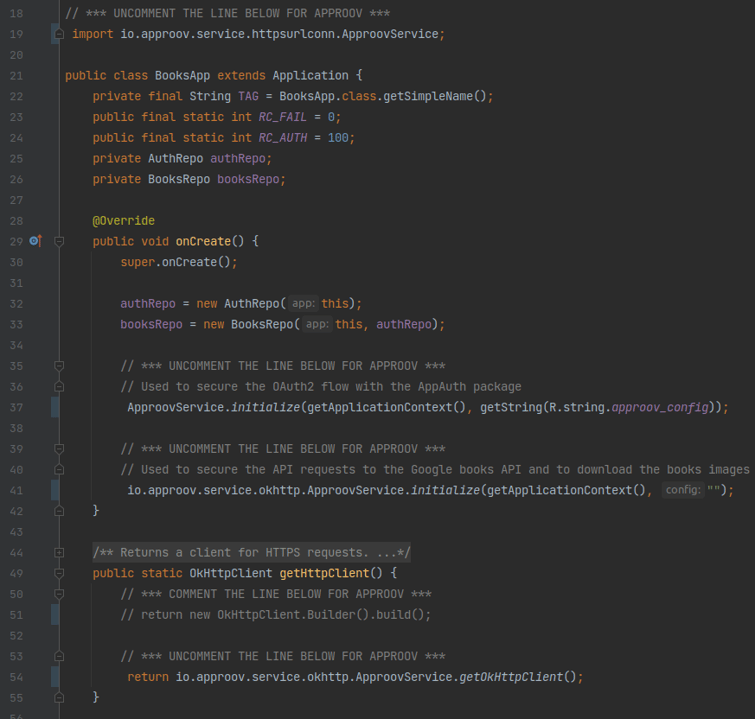Image resolution: width=755 pixels, height=719 pixels.
Task: Click the initialize method call on line 41
Action: tap(445, 490)
